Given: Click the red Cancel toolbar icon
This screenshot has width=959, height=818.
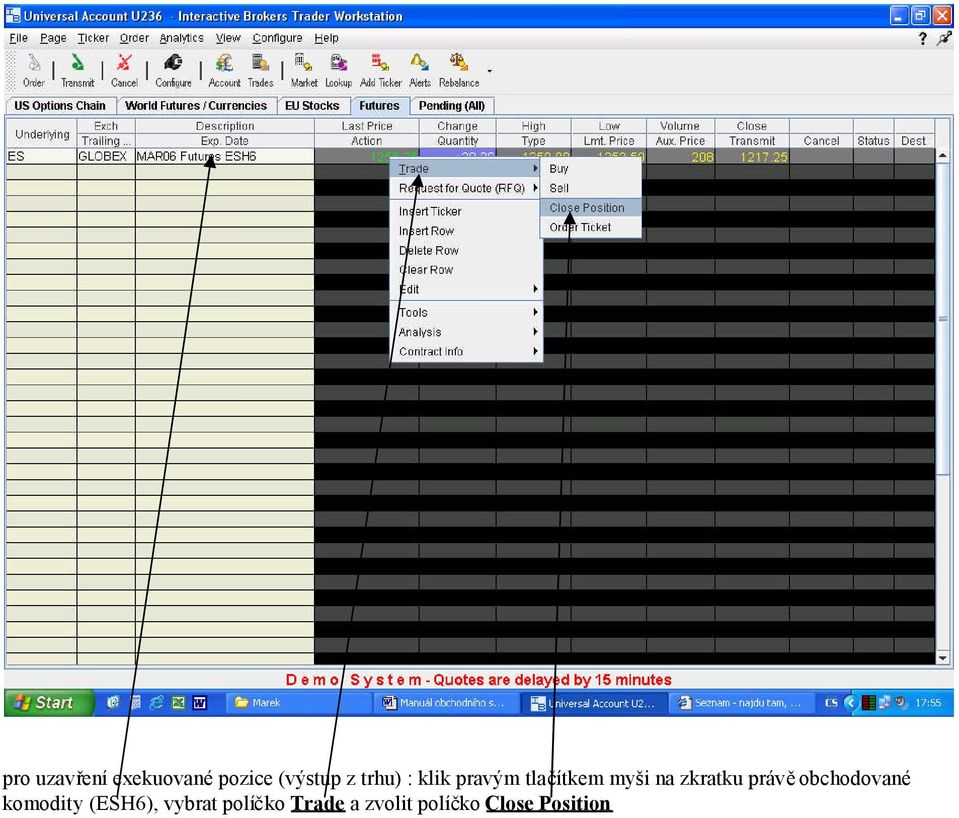Looking at the screenshot, I should click(124, 70).
